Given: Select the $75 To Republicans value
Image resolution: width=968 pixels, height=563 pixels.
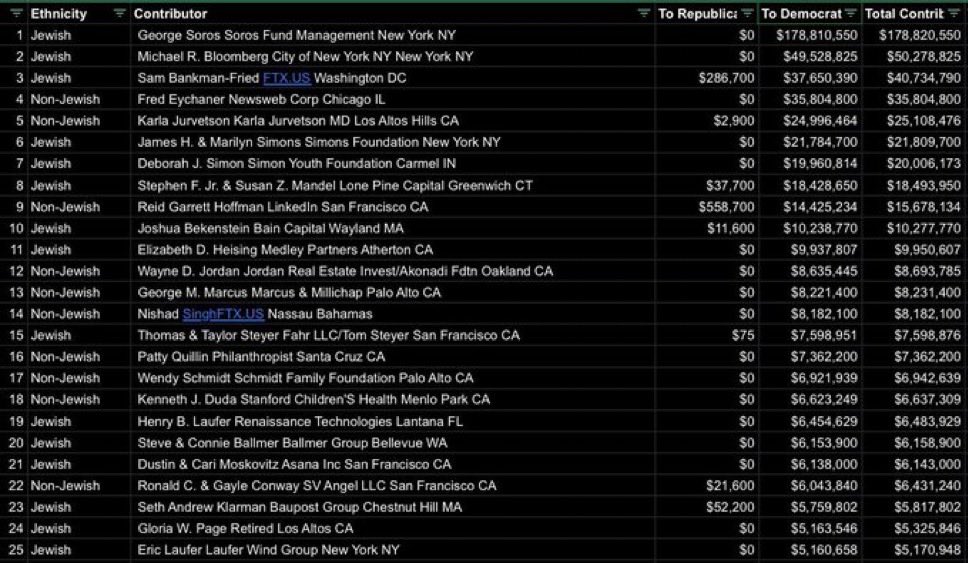Looking at the screenshot, I should 743,335.
